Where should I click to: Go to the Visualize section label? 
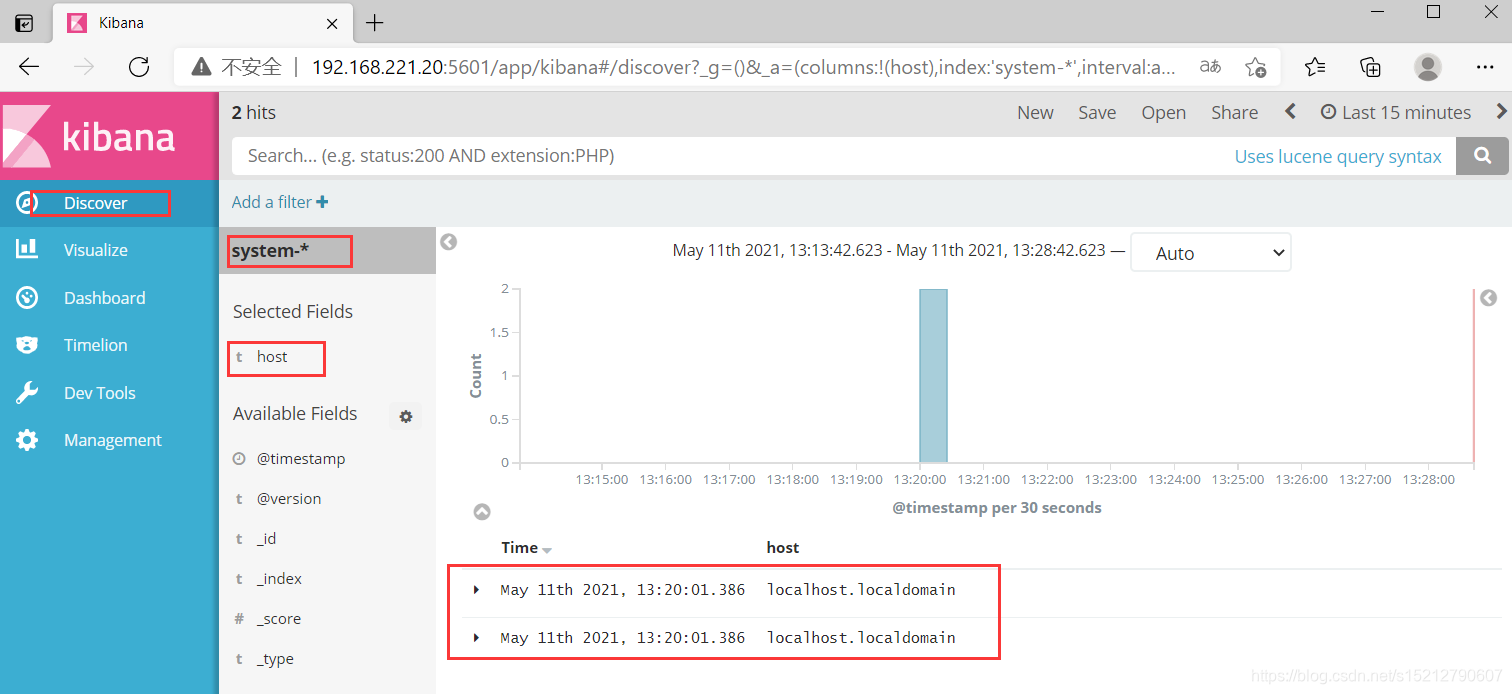pos(96,250)
